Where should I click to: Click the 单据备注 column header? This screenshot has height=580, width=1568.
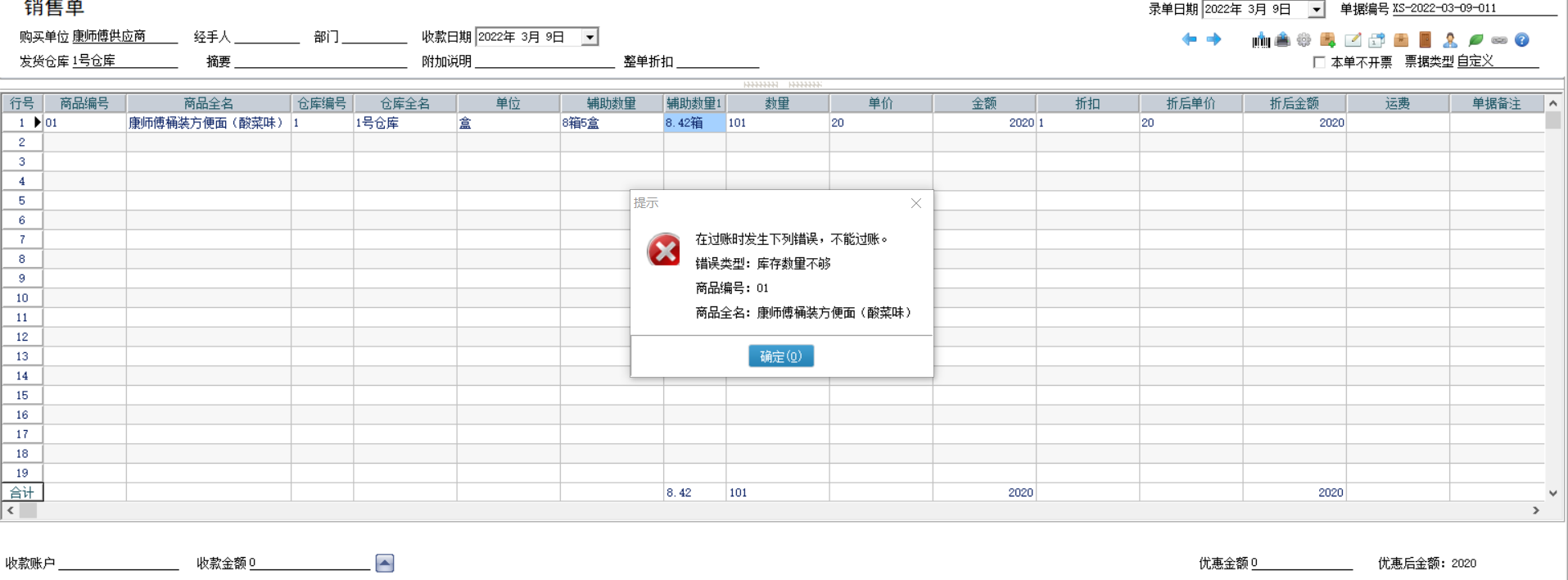point(1497,103)
